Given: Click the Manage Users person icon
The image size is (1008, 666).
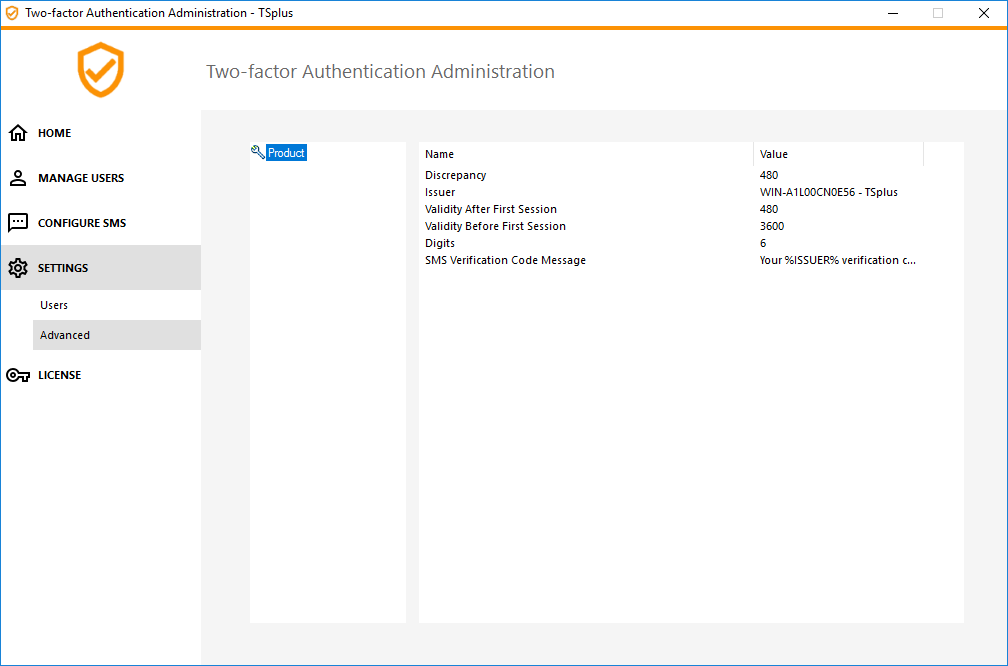Looking at the screenshot, I should 17,177.
